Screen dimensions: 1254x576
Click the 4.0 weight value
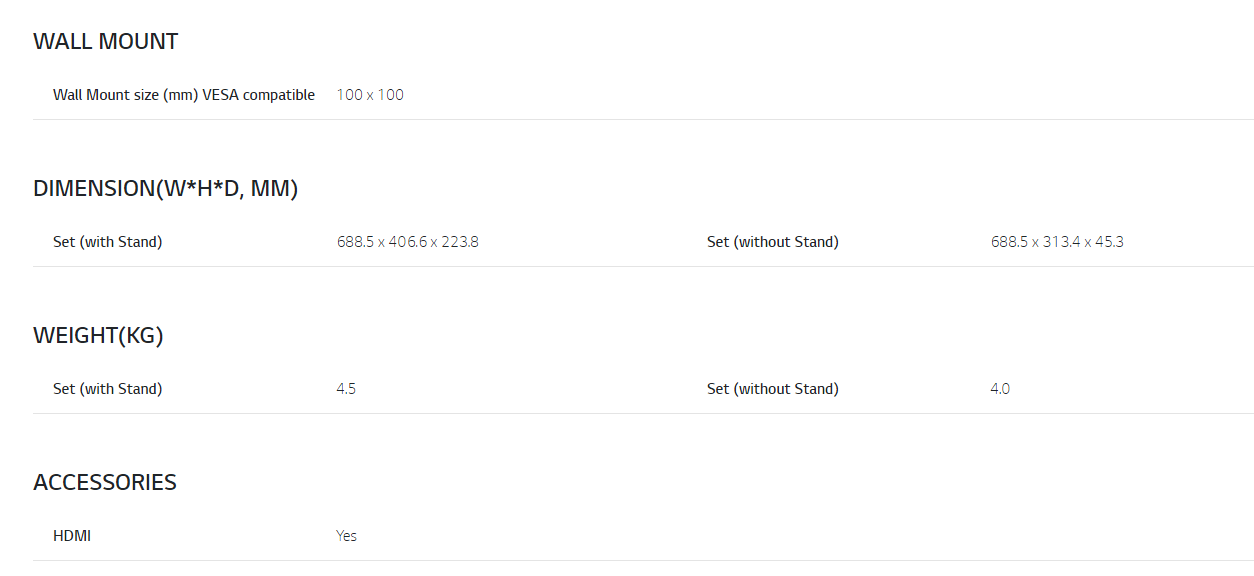(x=1000, y=389)
